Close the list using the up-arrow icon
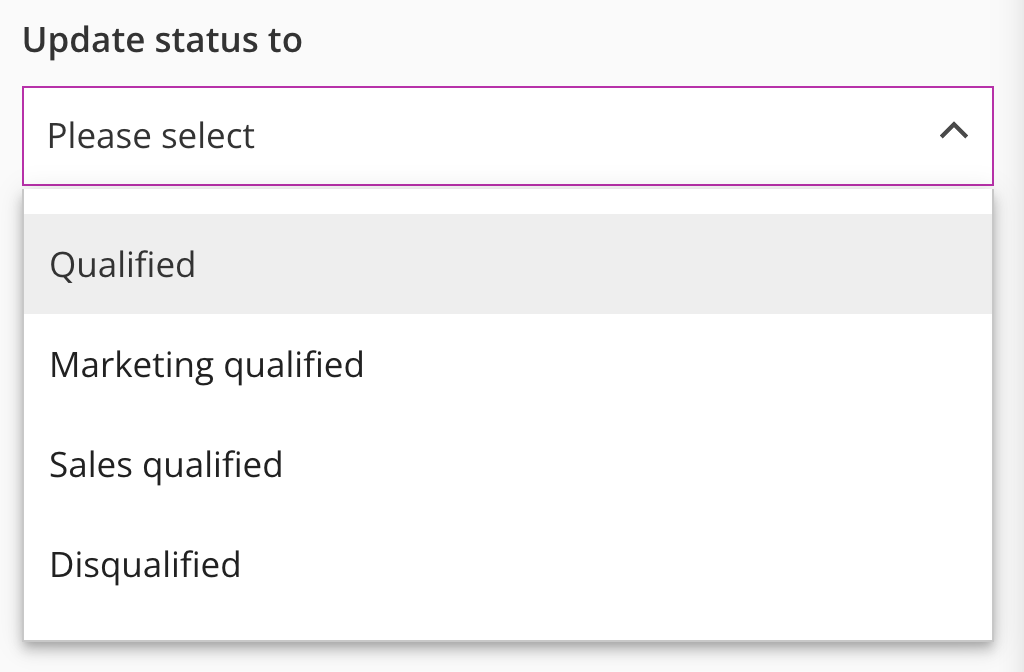Image resolution: width=1024 pixels, height=672 pixels. (x=954, y=132)
